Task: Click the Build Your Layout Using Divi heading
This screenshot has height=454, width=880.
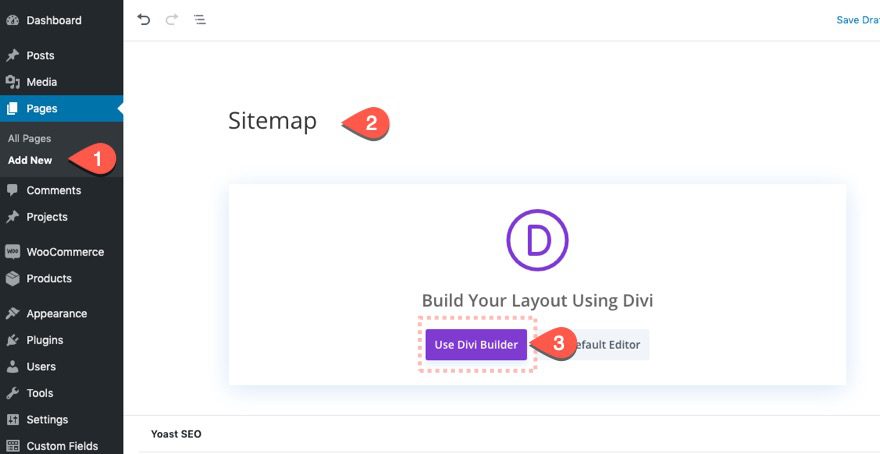Action: 537,300
